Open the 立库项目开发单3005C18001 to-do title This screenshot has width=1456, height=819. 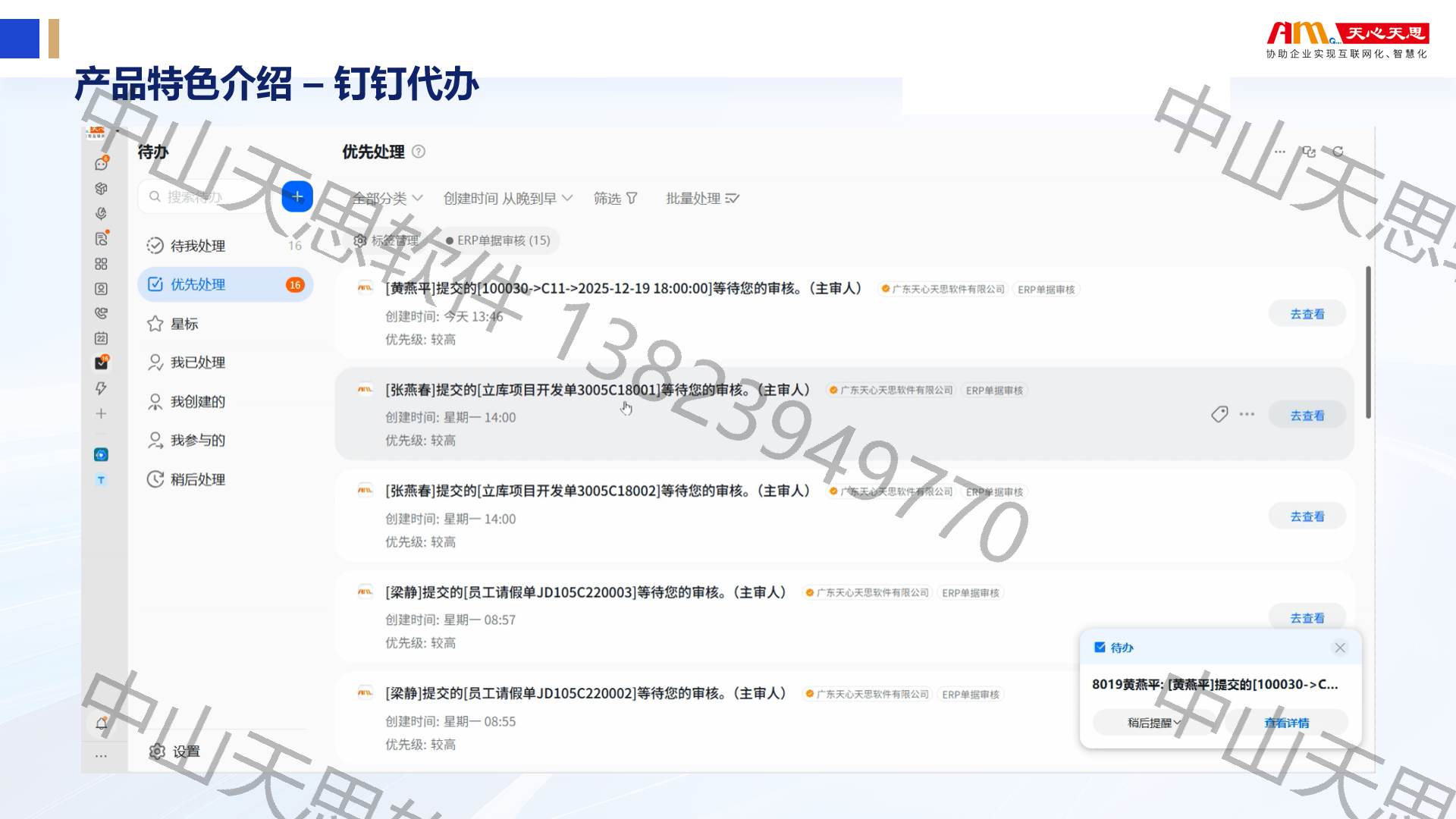click(598, 390)
